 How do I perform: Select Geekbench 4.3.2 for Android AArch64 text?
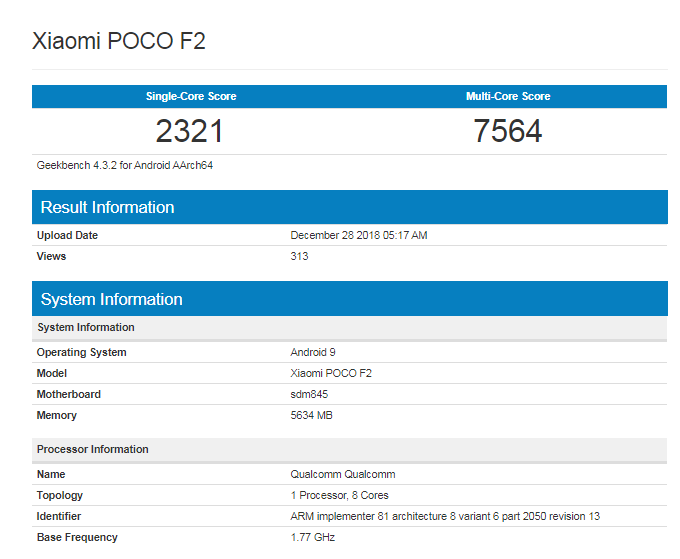pos(125,165)
